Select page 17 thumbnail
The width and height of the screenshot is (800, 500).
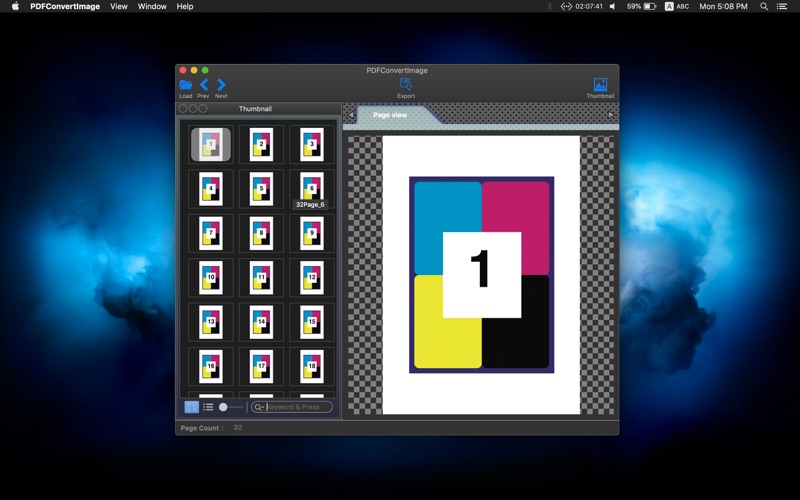coord(261,366)
